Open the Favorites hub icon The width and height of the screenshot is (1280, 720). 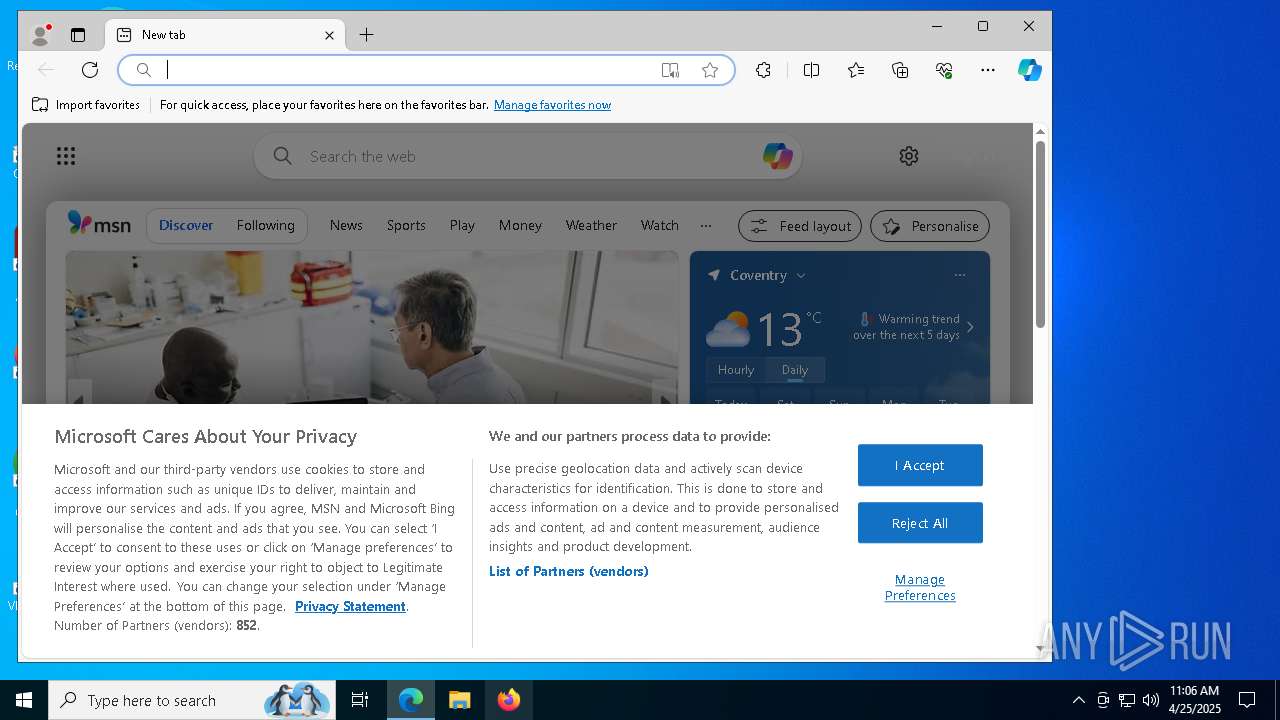coord(856,70)
